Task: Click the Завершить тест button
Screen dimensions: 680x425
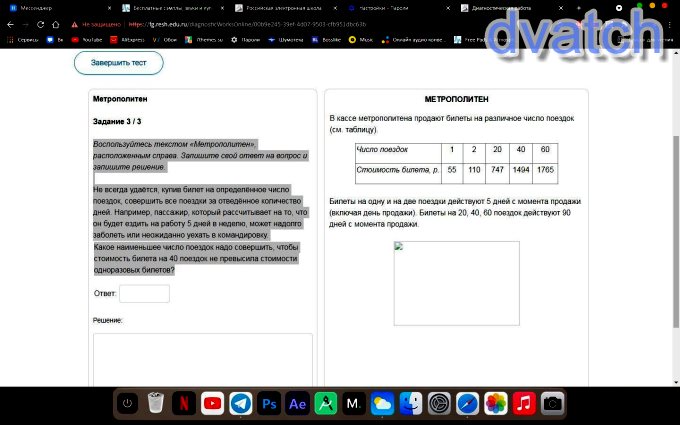Action: coord(118,62)
